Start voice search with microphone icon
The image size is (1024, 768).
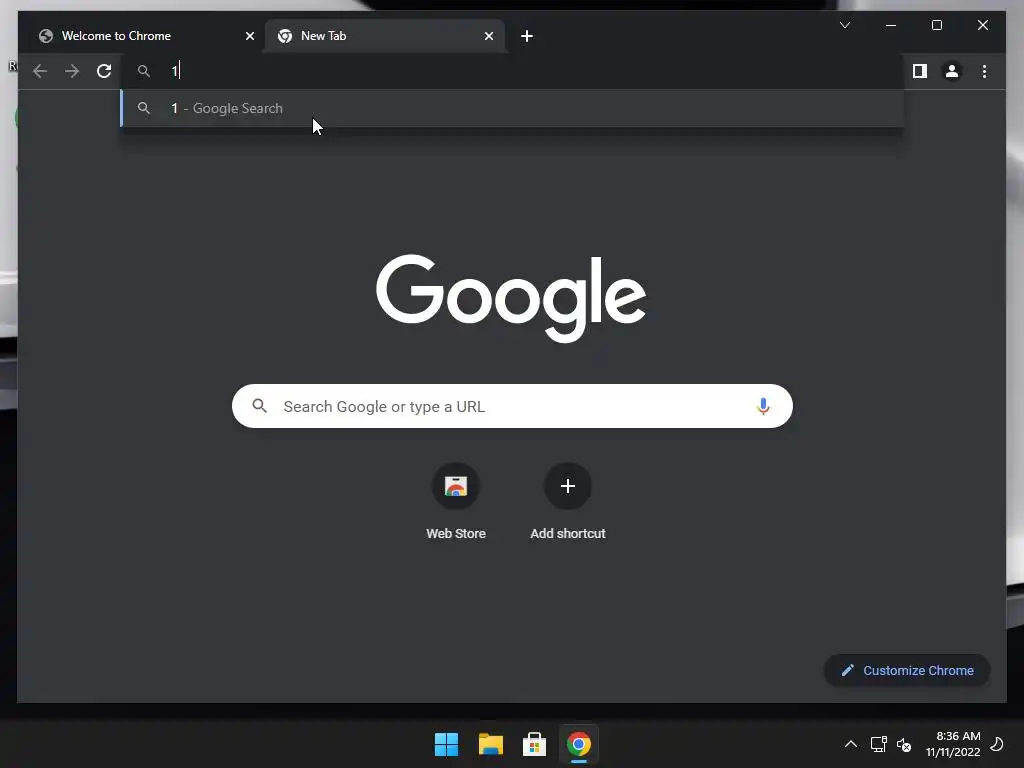click(763, 406)
